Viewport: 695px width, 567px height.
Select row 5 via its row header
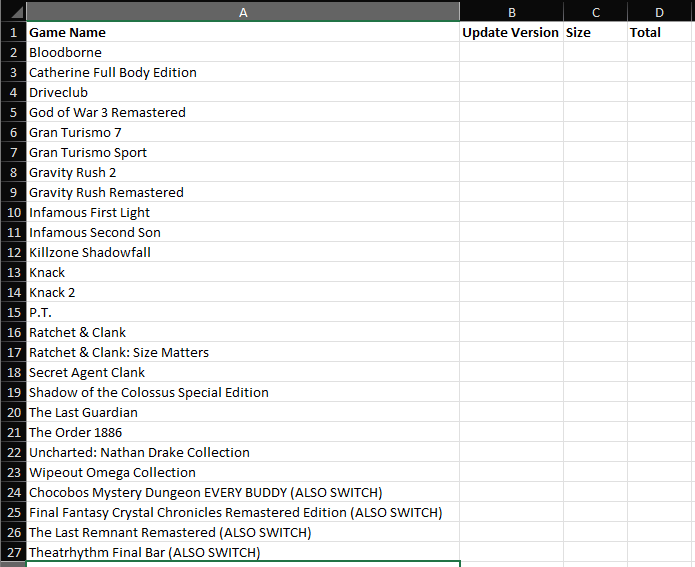13,112
